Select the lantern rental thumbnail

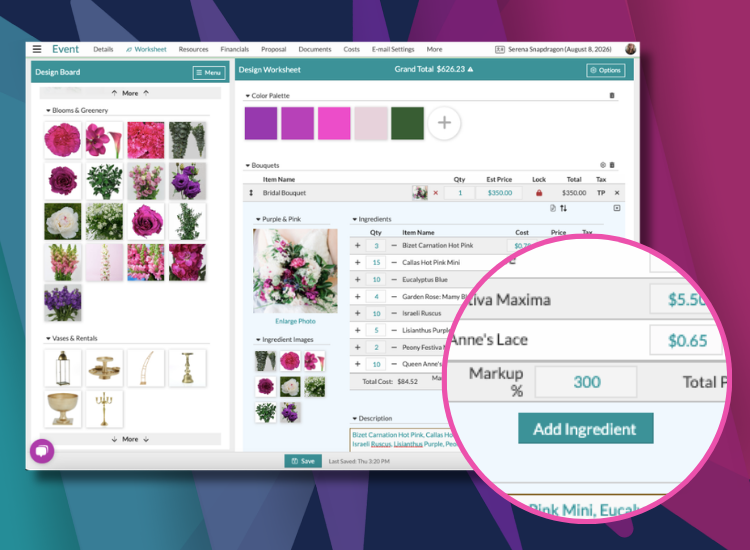tap(63, 368)
